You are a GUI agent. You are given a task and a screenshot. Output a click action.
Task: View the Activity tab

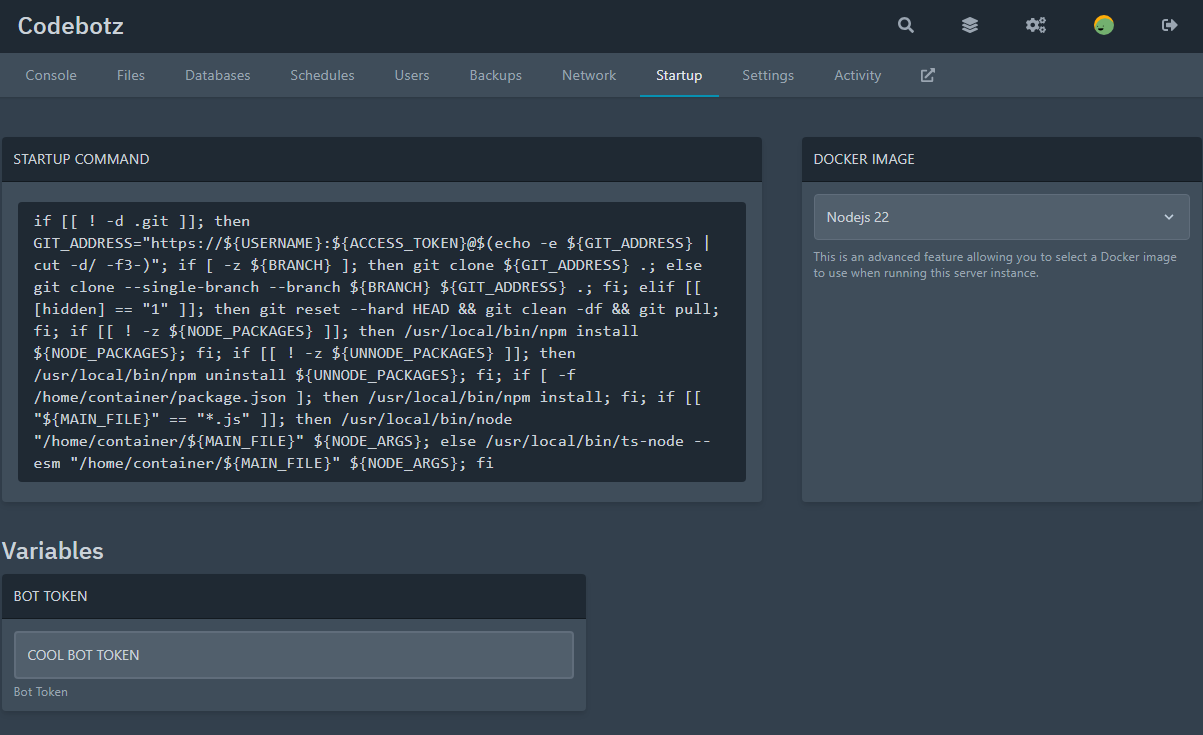858,75
